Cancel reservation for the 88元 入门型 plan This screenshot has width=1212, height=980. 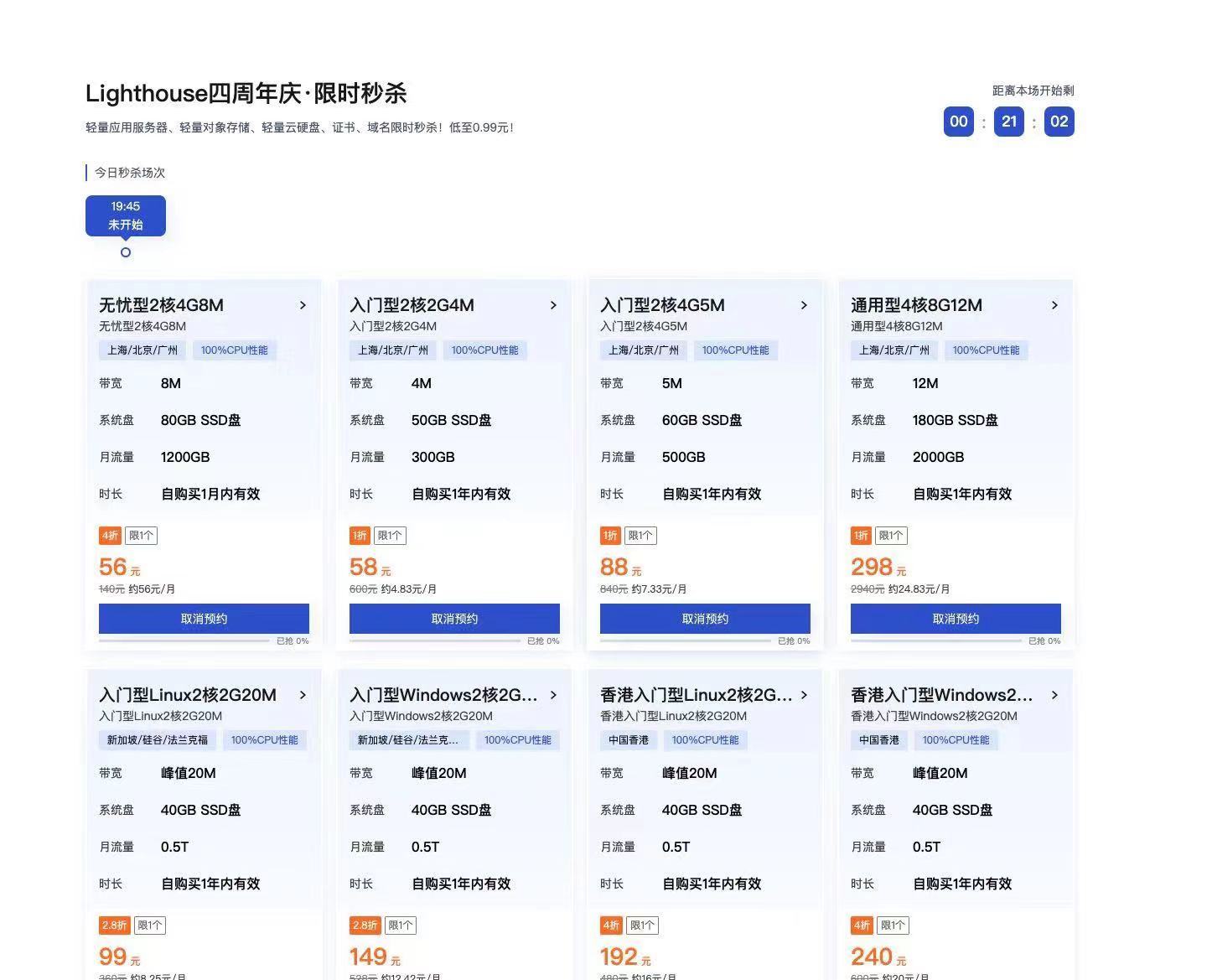705,619
